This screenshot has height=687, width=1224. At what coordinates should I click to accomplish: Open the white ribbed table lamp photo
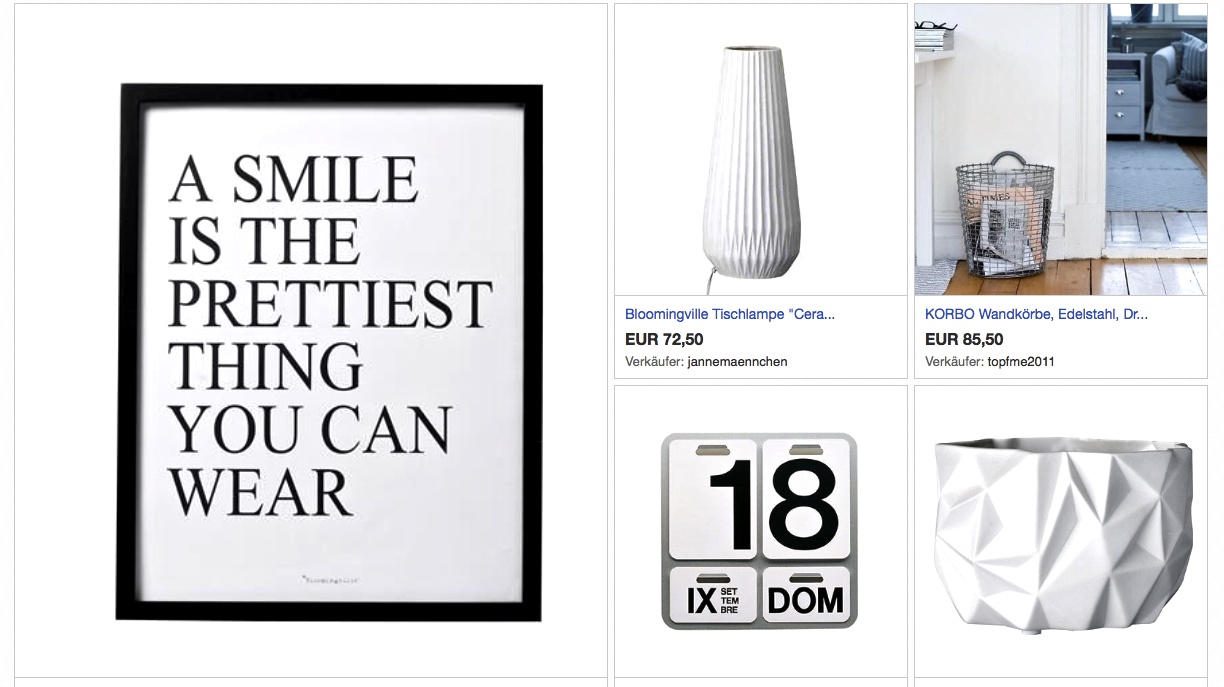[x=760, y=149]
